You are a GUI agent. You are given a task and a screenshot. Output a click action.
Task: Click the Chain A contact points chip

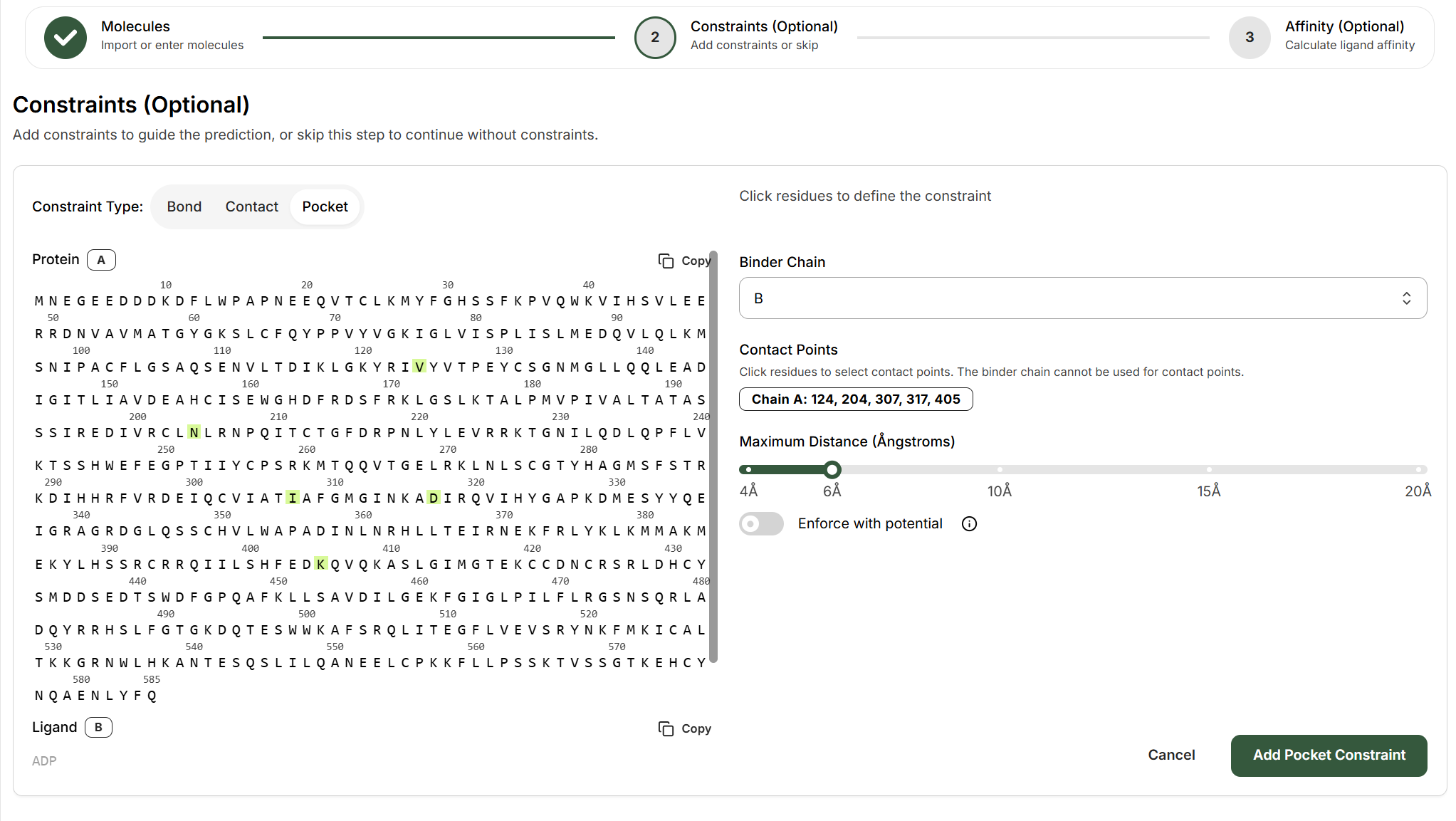(855, 399)
